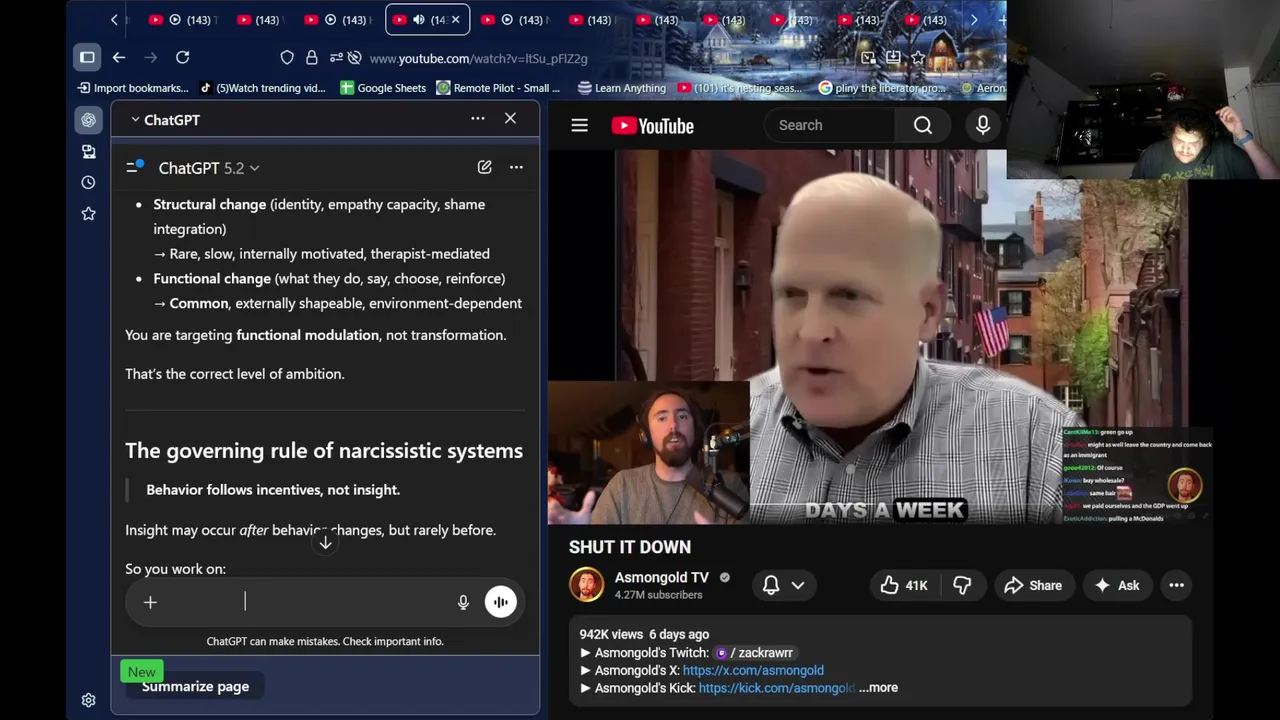Open the Watch trending videos TikTok bookmark
This screenshot has width=1280, height=720.
263,88
